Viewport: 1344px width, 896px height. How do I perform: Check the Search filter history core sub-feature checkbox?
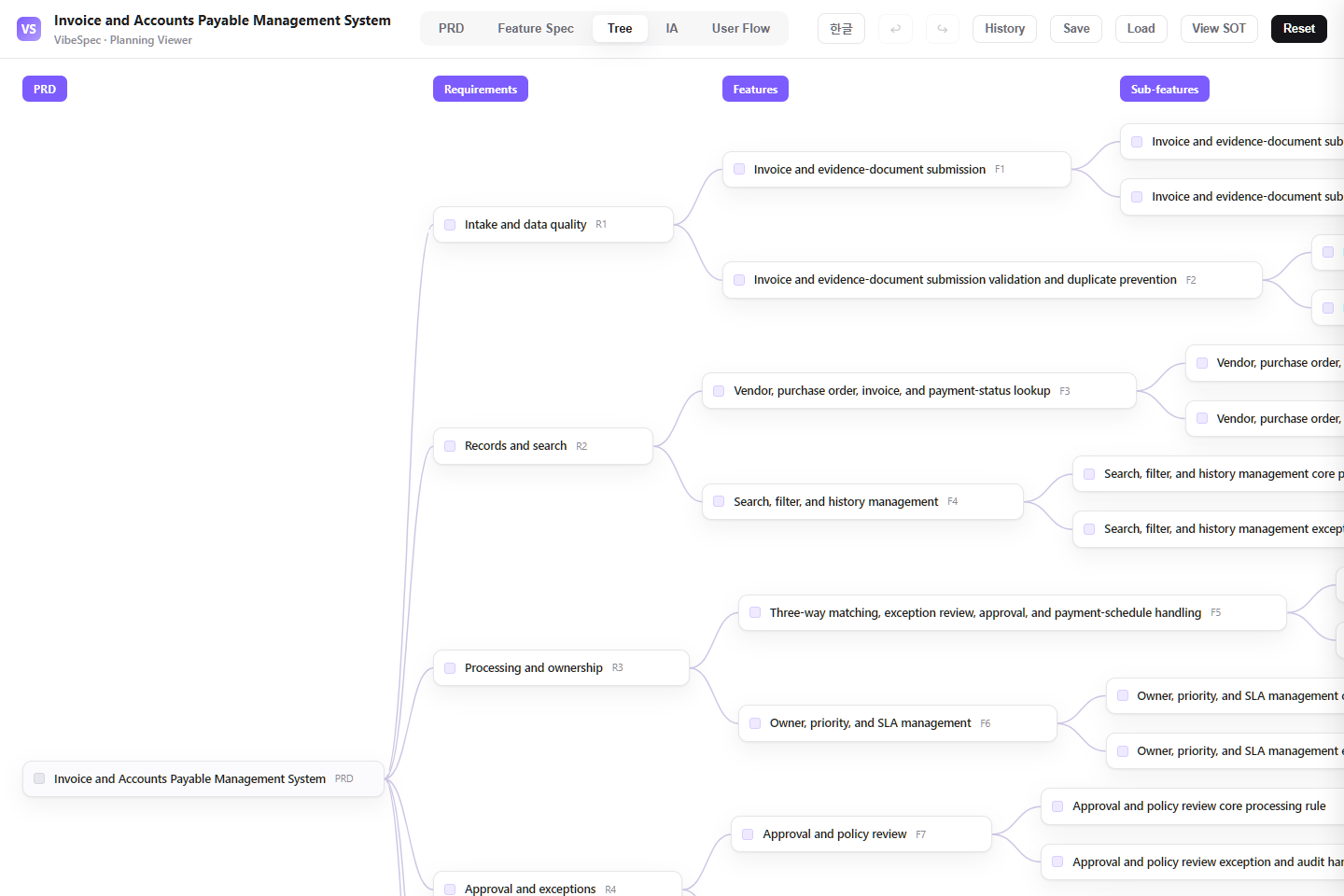(x=1089, y=474)
